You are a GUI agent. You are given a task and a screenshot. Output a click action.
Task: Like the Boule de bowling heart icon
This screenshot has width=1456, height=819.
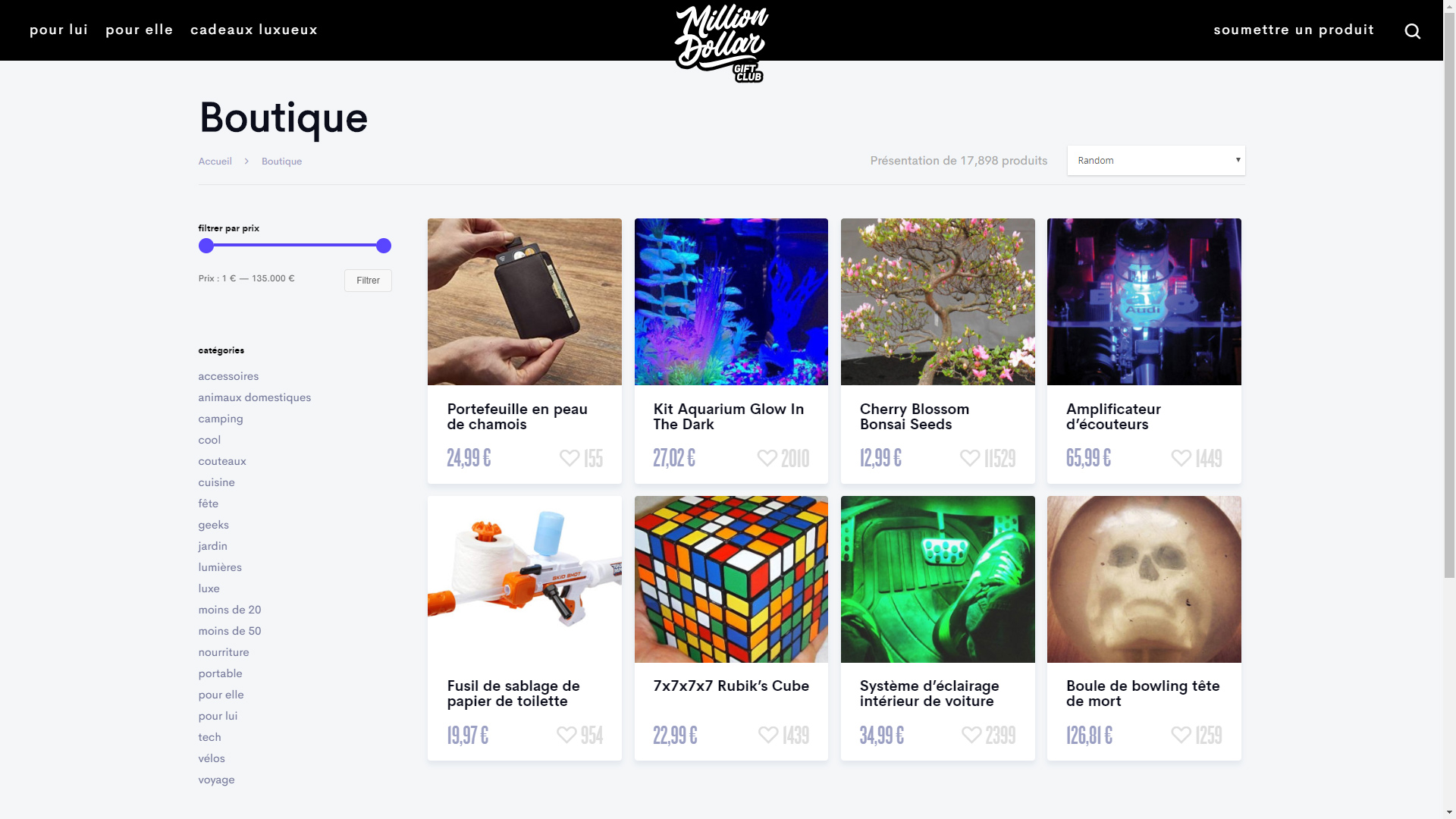1181,735
